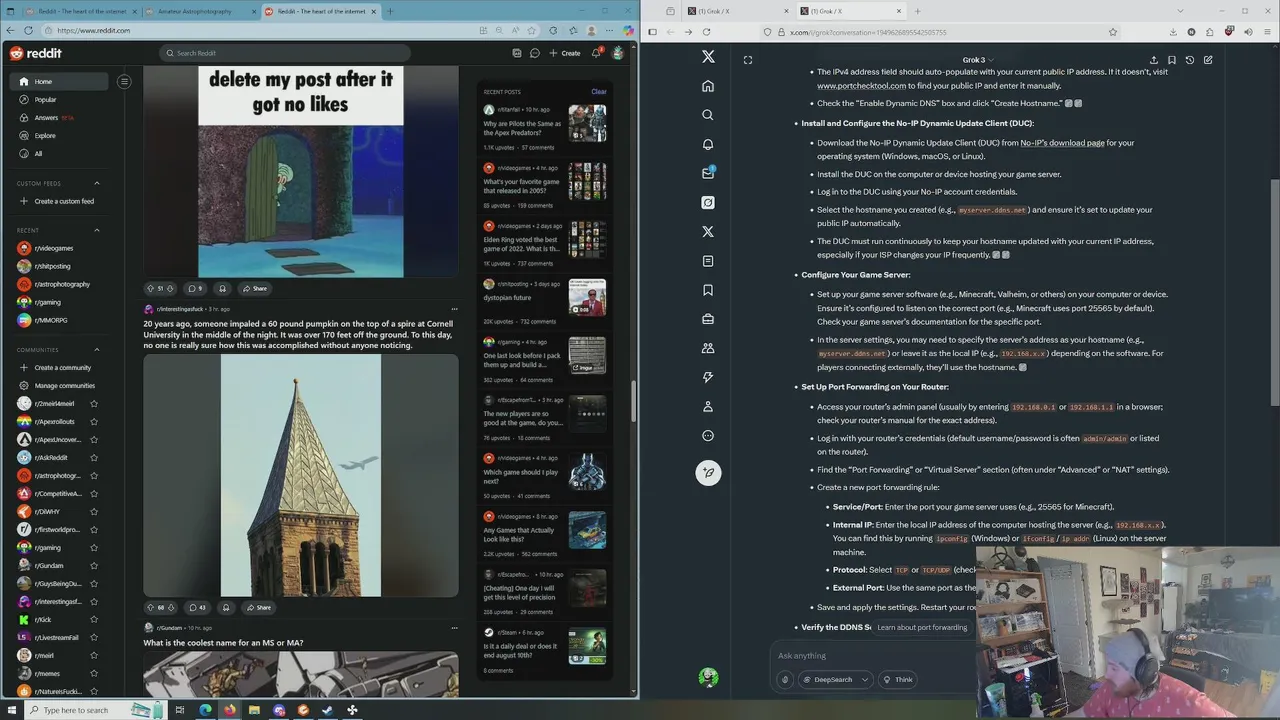
Task: Open Answers Beta in Reddit sidebar
Action: tap(61, 117)
